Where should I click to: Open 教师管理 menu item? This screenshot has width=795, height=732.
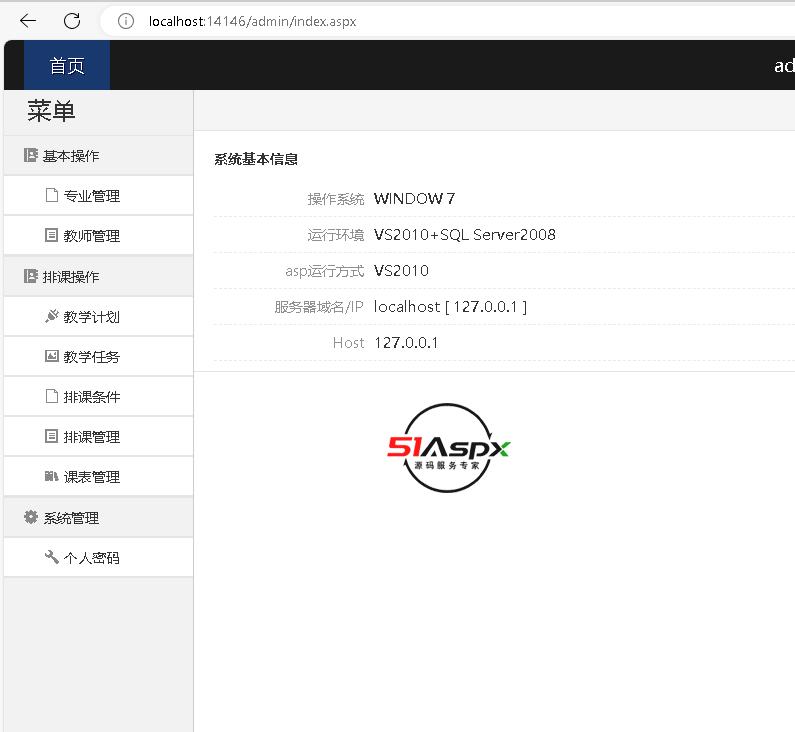pyautogui.click(x=98, y=236)
